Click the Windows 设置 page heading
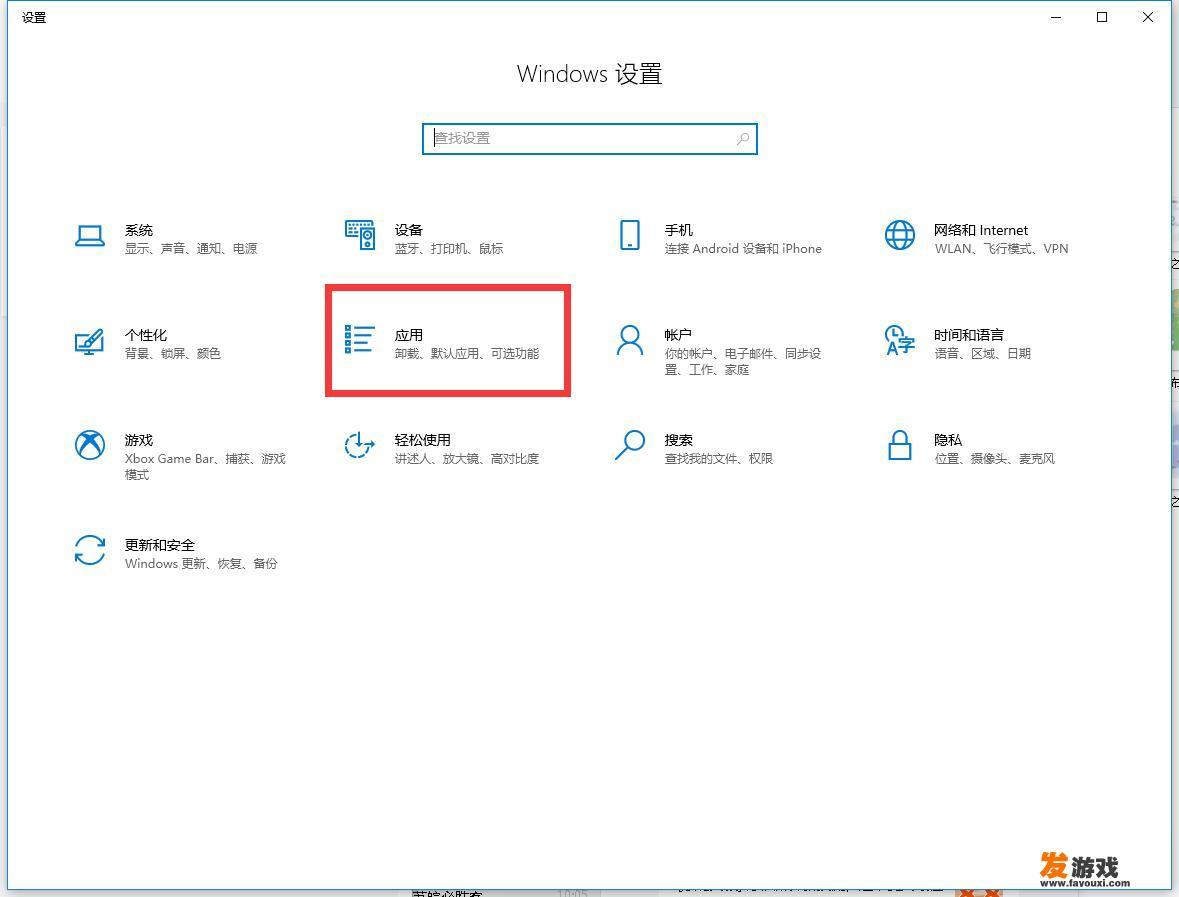The height and width of the screenshot is (897, 1179). (590, 74)
